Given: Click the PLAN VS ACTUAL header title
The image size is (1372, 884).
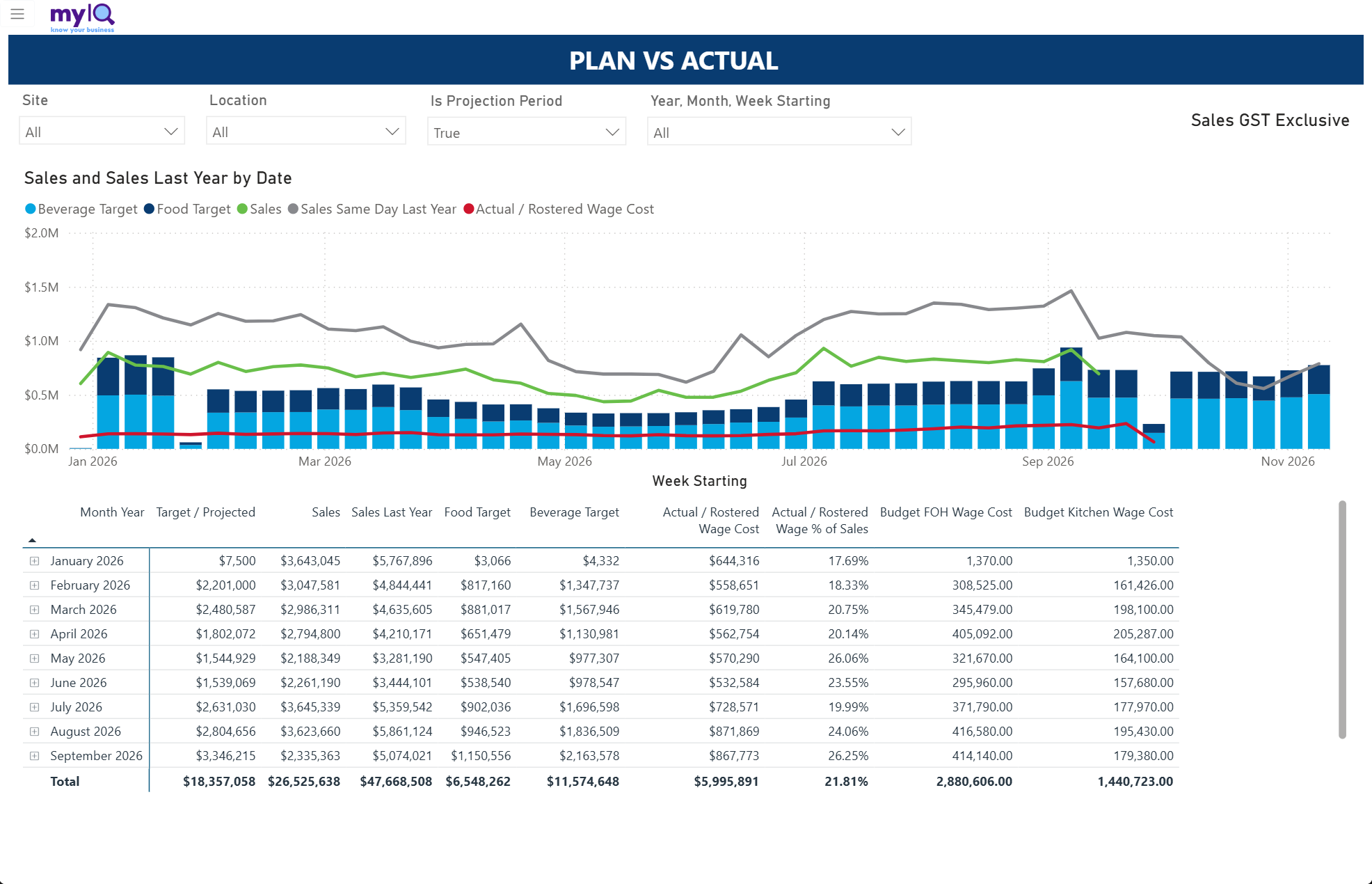Looking at the screenshot, I should [x=673, y=61].
